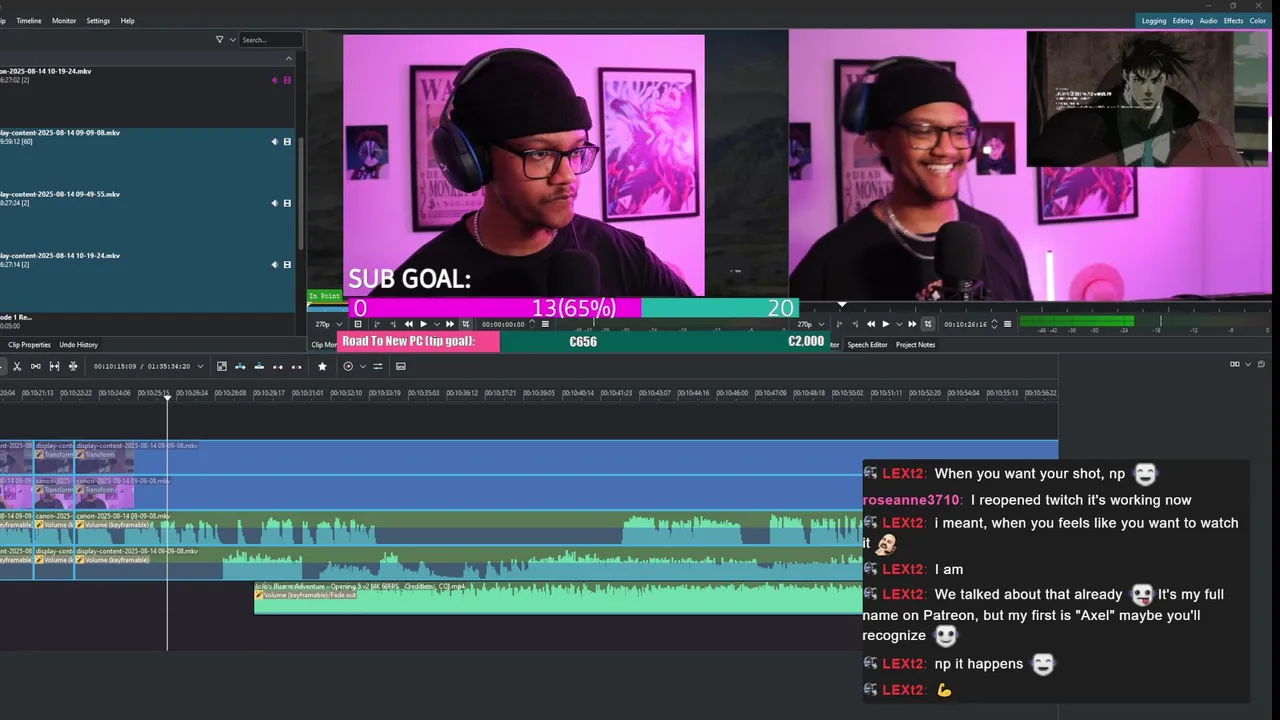Open the Help menu
1280x720 pixels.
(127, 20)
